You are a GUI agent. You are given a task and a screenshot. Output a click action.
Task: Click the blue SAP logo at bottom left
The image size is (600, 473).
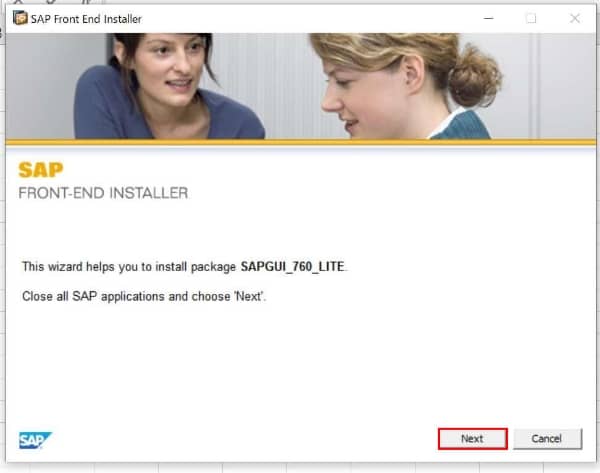(x=35, y=440)
